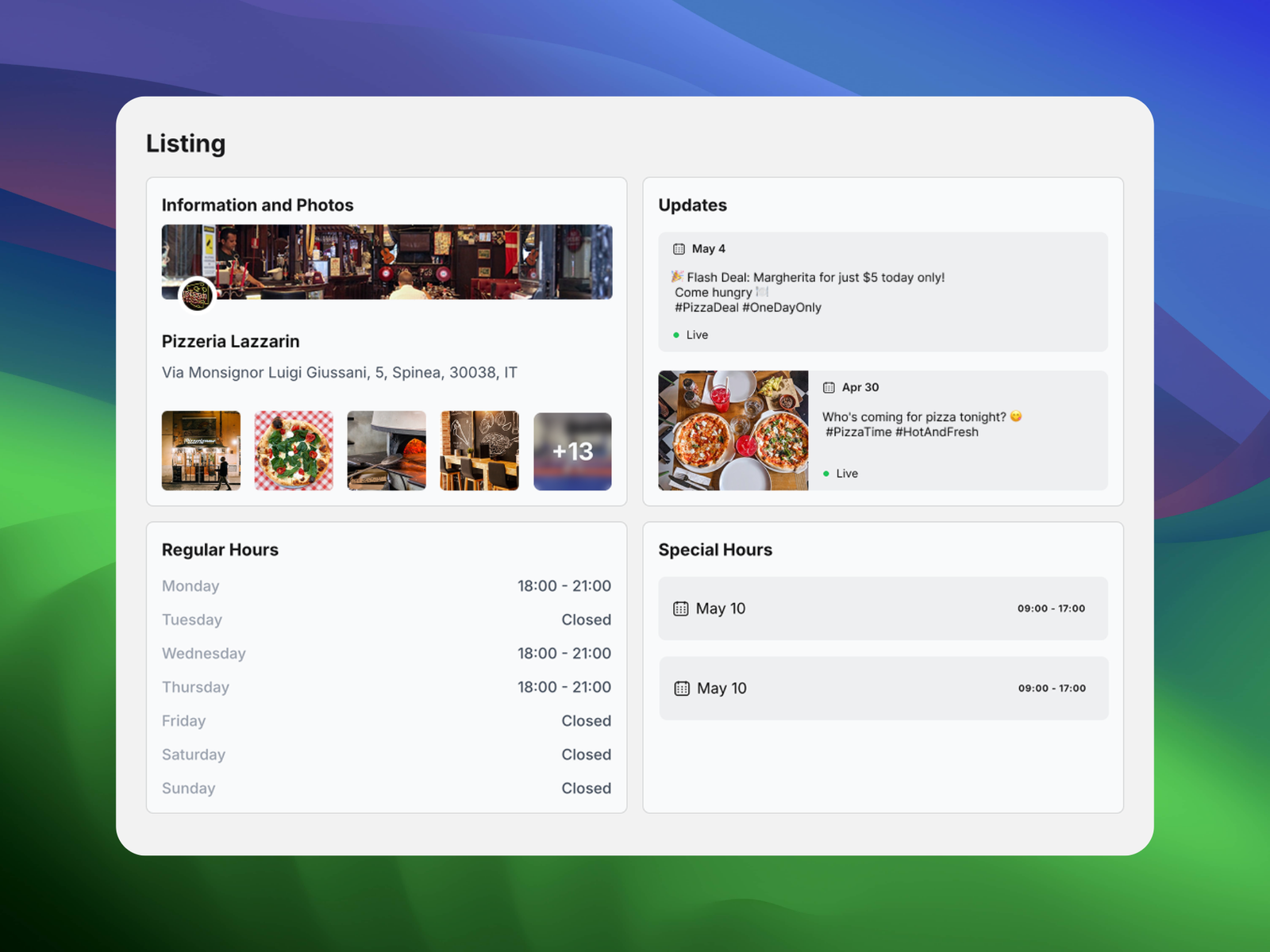Click the Pizzeria Lazzarin round logo avatar
This screenshot has height=952, width=1270.
tap(197, 295)
